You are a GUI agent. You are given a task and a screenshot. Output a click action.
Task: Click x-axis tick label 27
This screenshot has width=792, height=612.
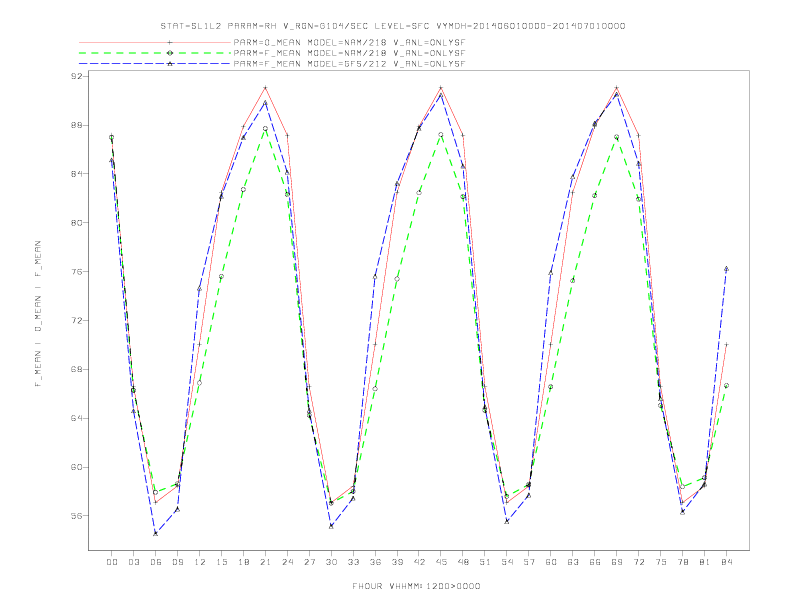pos(309,562)
